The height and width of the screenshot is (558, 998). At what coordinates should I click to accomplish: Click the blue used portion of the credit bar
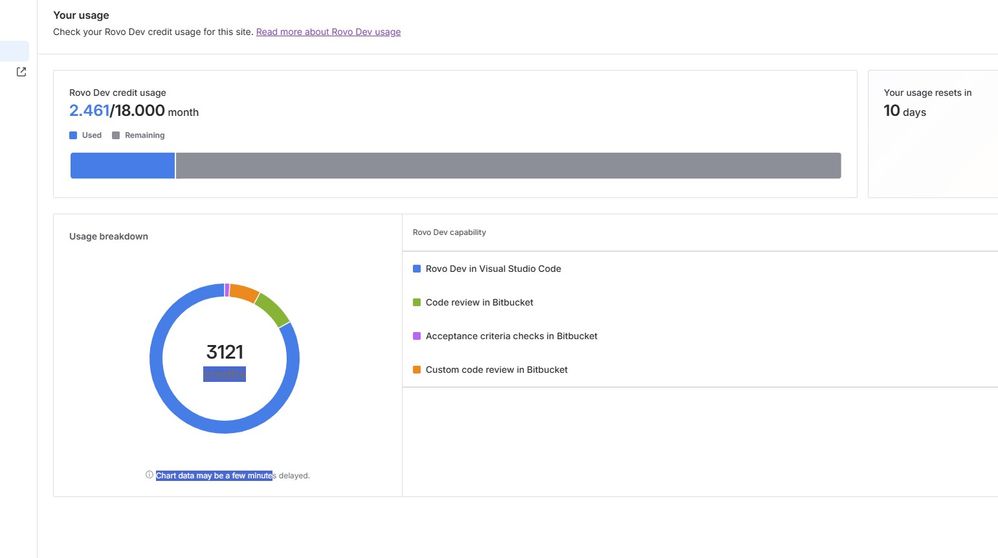coord(122,165)
